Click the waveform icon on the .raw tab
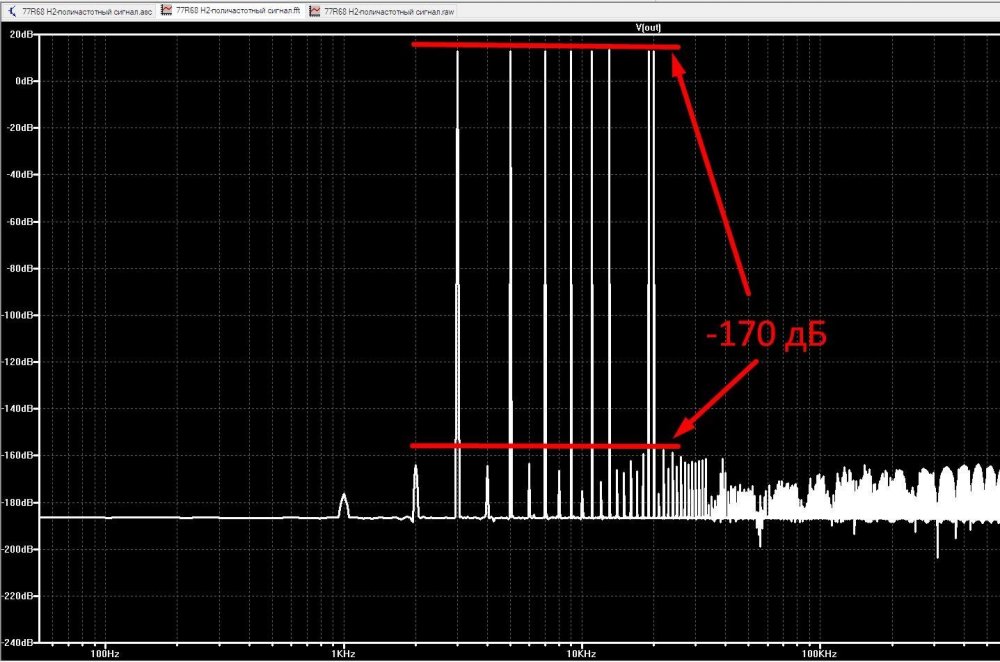1000x662 pixels. click(x=316, y=10)
